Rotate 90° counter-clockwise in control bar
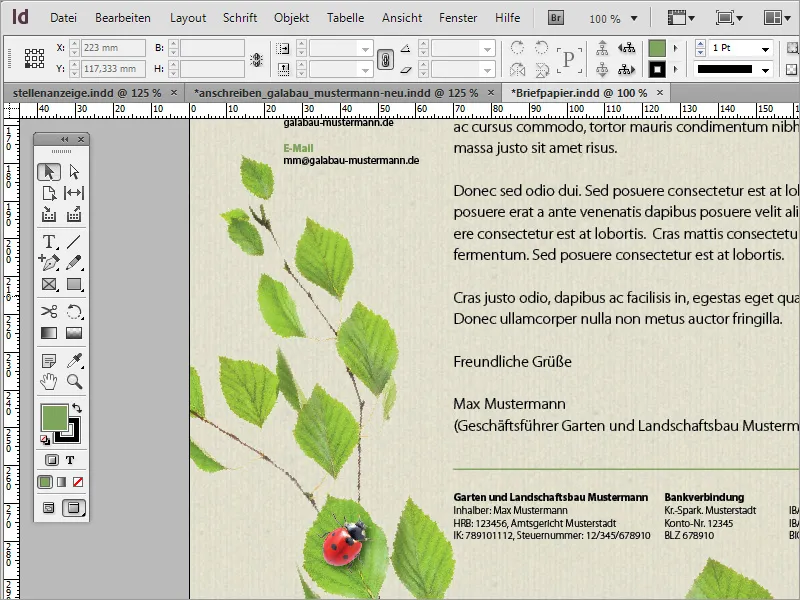 pos(541,48)
